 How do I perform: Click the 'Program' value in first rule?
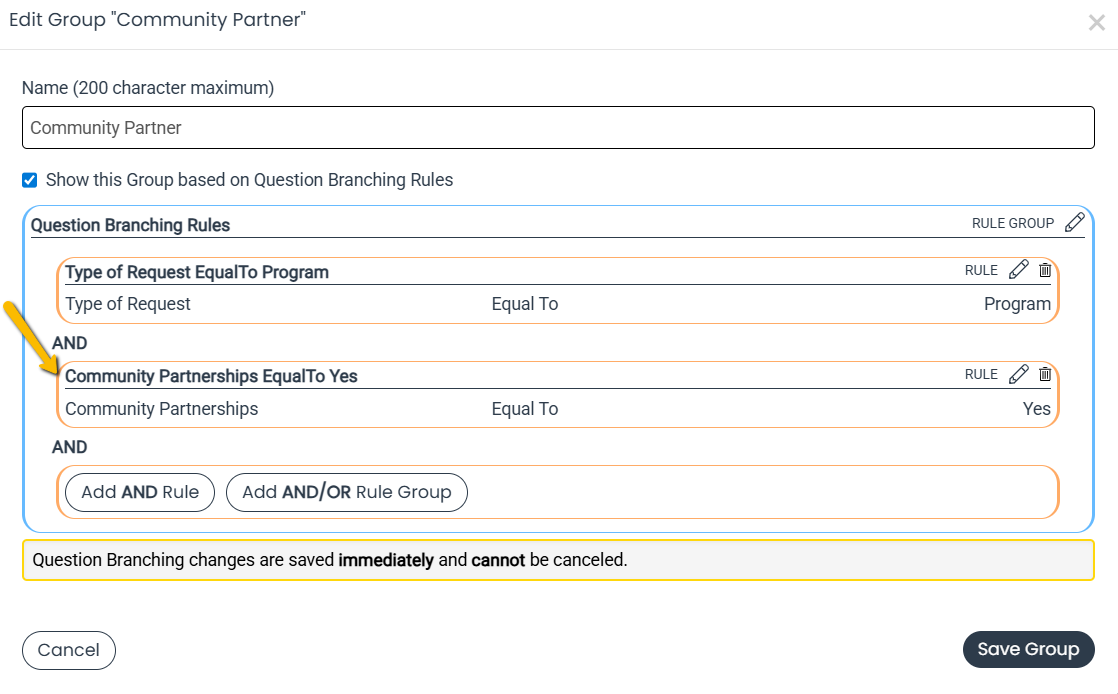tap(1017, 304)
